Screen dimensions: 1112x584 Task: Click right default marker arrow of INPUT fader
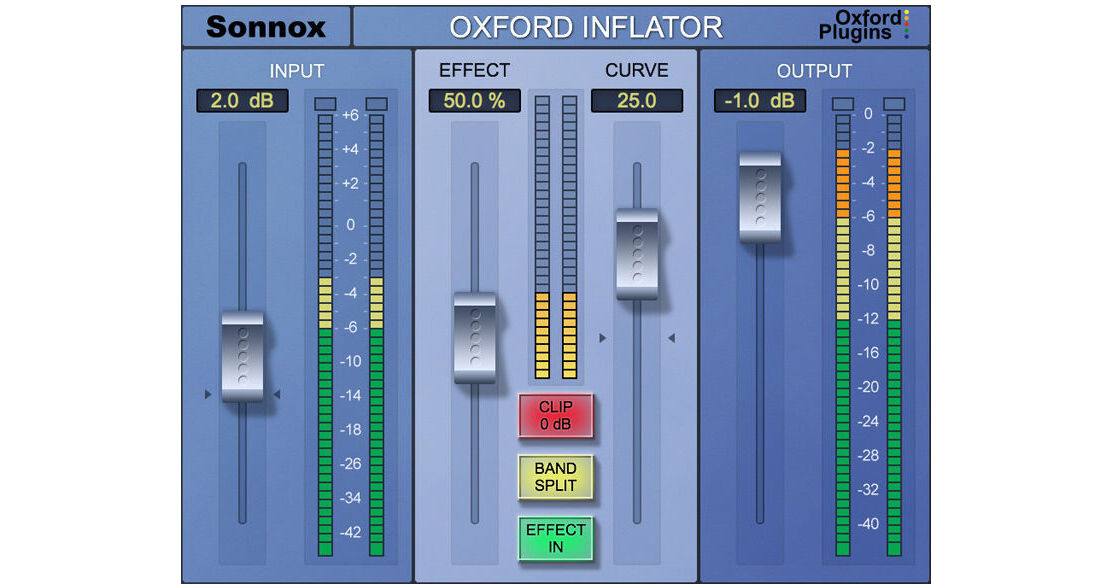277,394
